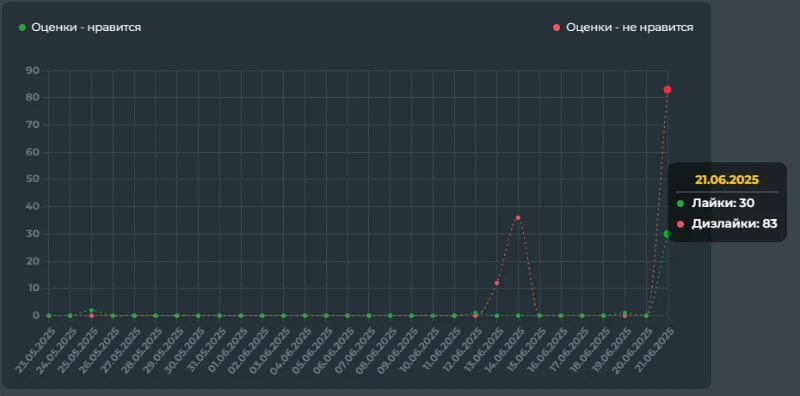Click the x-axis label 23.05.2025

[36, 350]
